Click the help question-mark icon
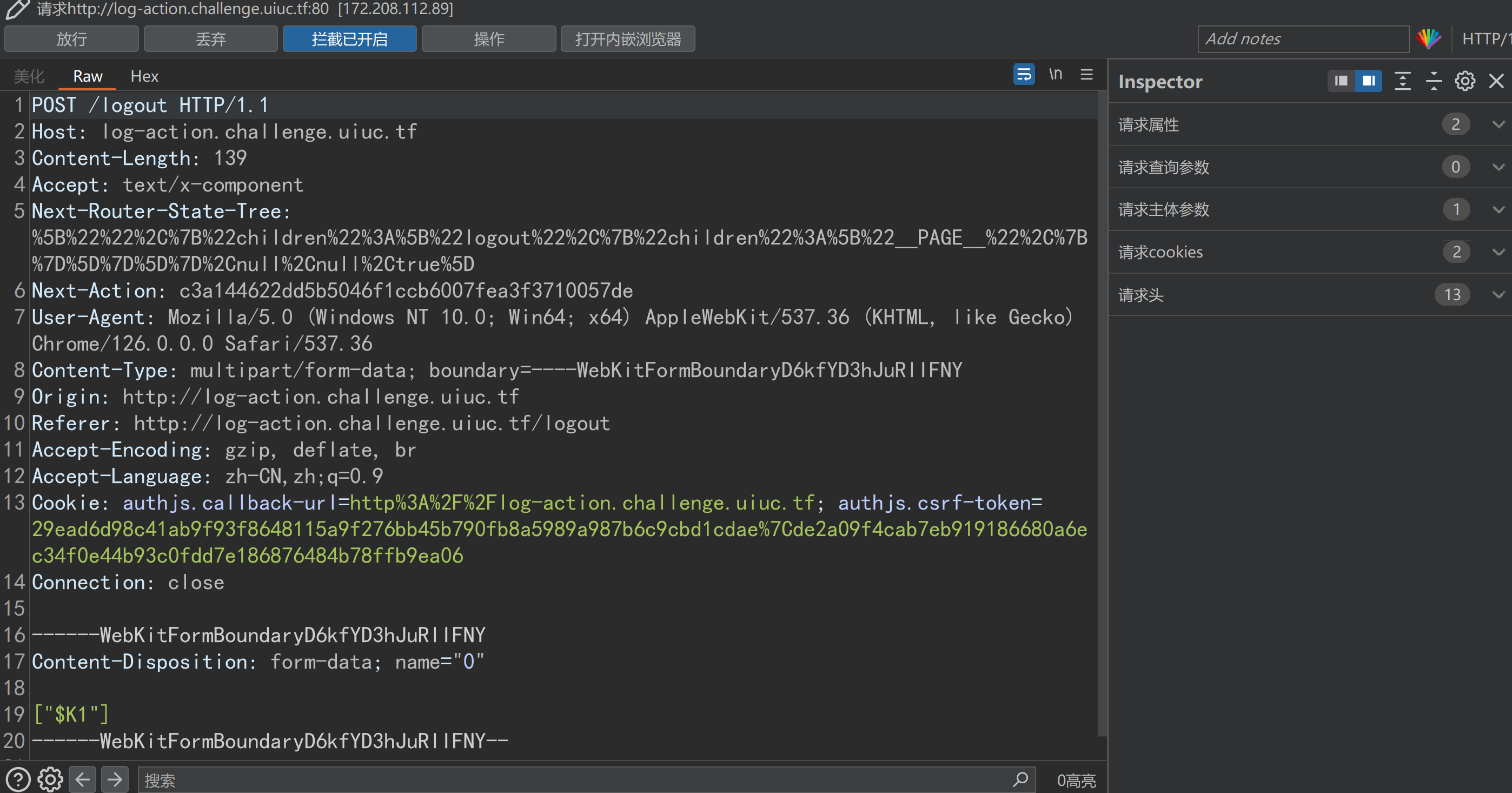Screen dimensions: 1512x793 coord(18,779)
